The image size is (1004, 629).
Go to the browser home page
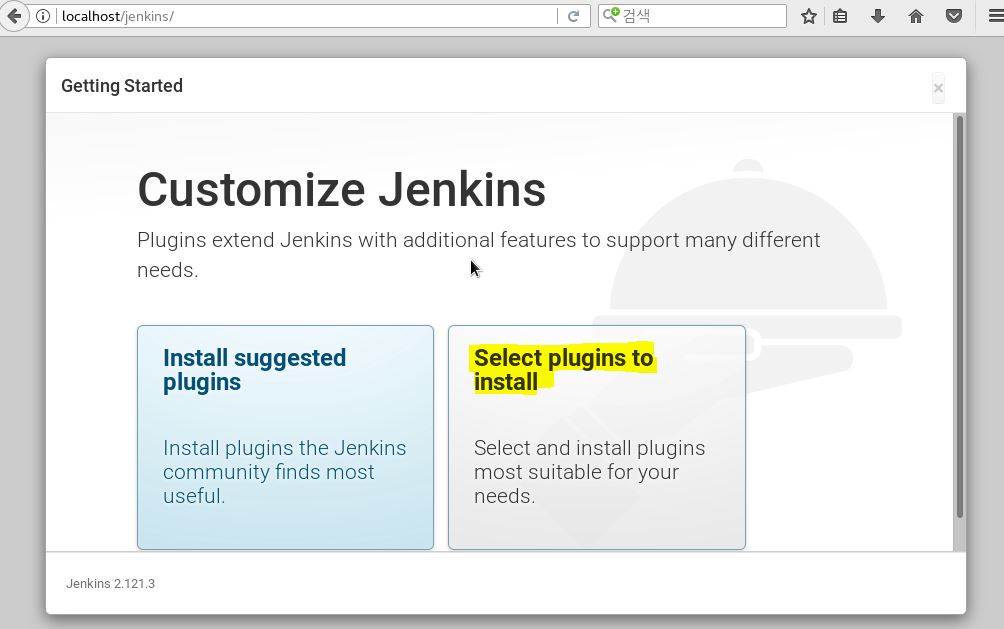(916, 16)
